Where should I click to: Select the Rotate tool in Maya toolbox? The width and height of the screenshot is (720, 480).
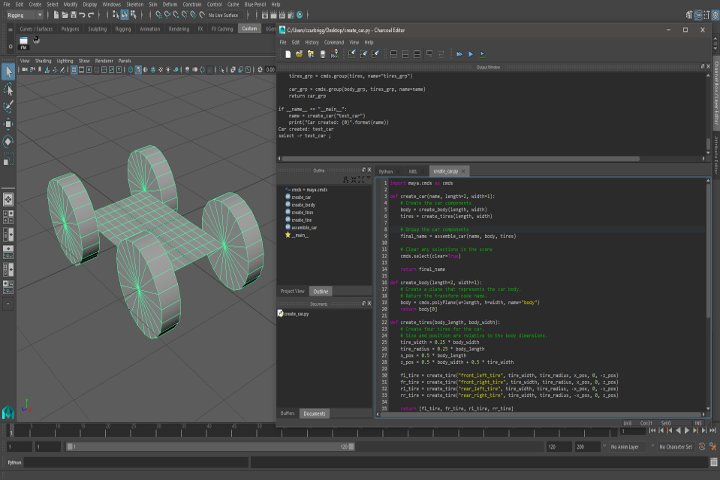8,141
